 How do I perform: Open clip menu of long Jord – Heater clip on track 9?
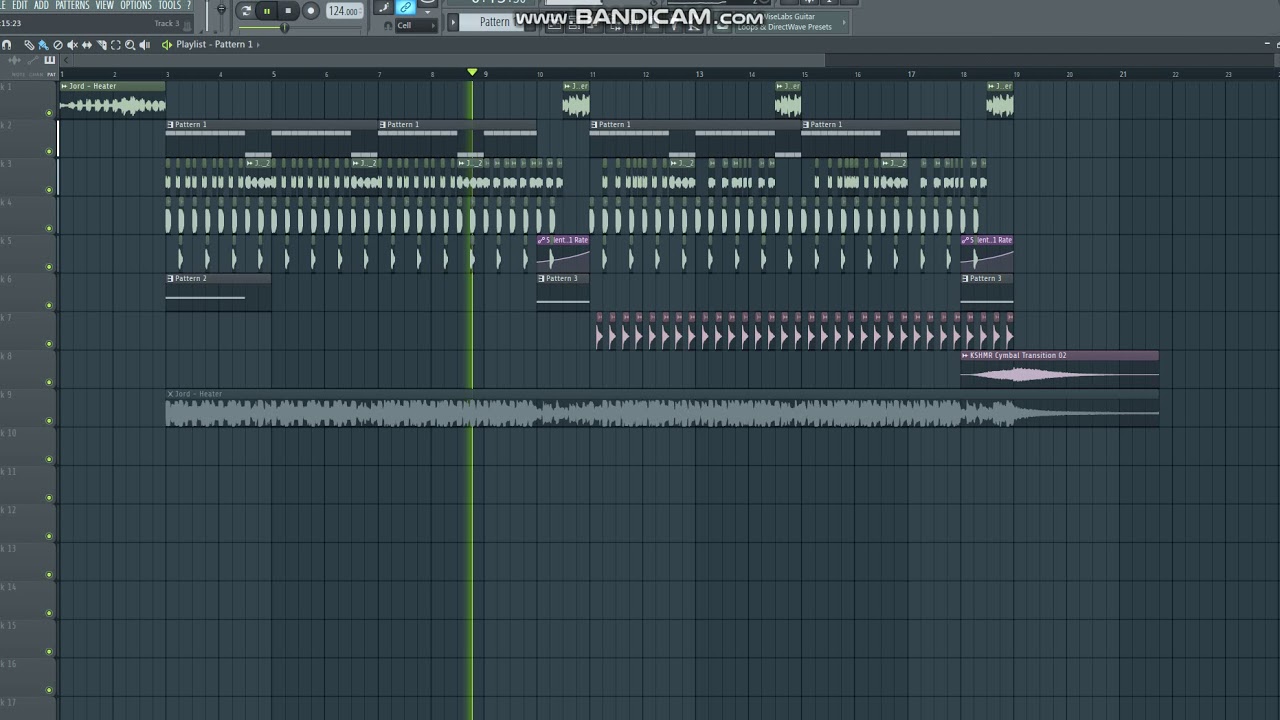pyautogui.click(x=170, y=394)
